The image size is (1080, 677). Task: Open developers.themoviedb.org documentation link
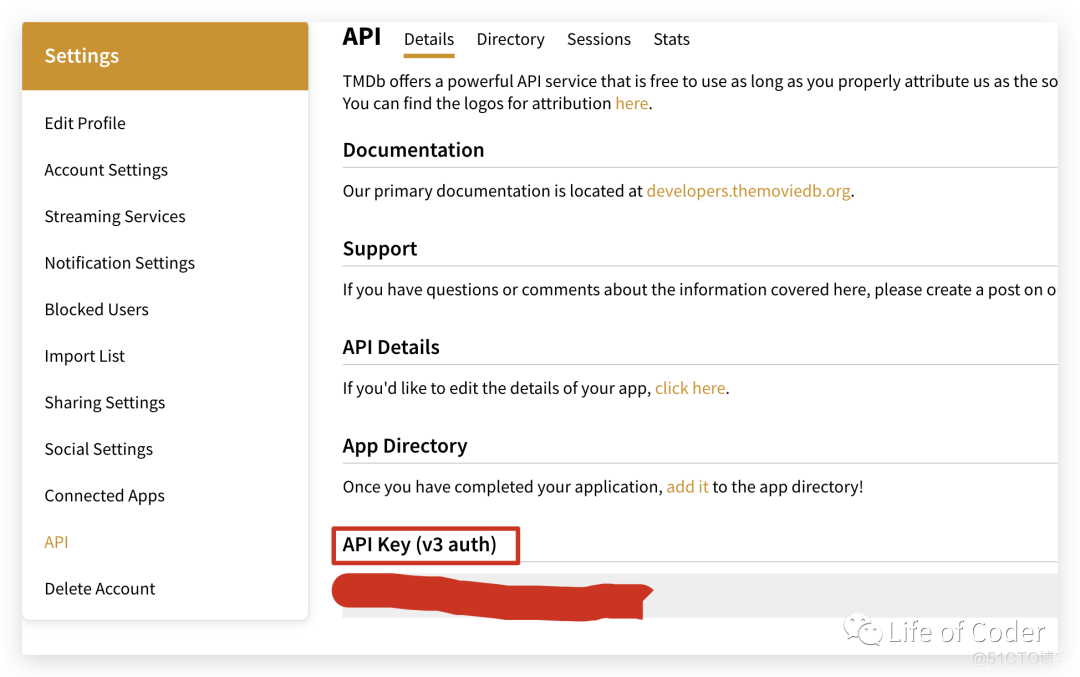748,191
